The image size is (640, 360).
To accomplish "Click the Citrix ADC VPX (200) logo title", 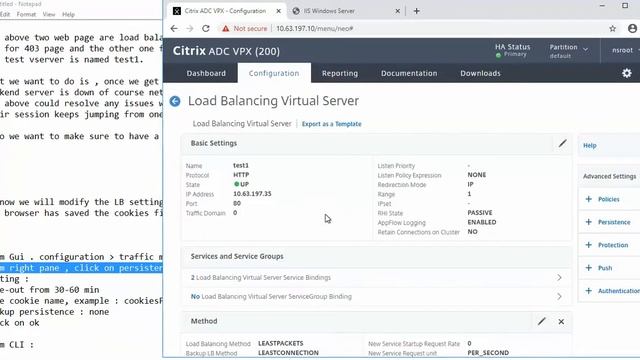I will click(x=226, y=51).
